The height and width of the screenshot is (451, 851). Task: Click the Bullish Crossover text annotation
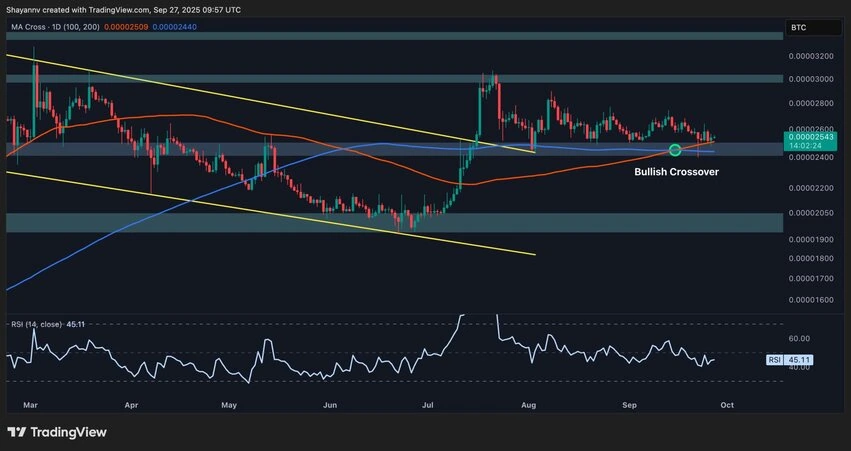click(x=676, y=172)
